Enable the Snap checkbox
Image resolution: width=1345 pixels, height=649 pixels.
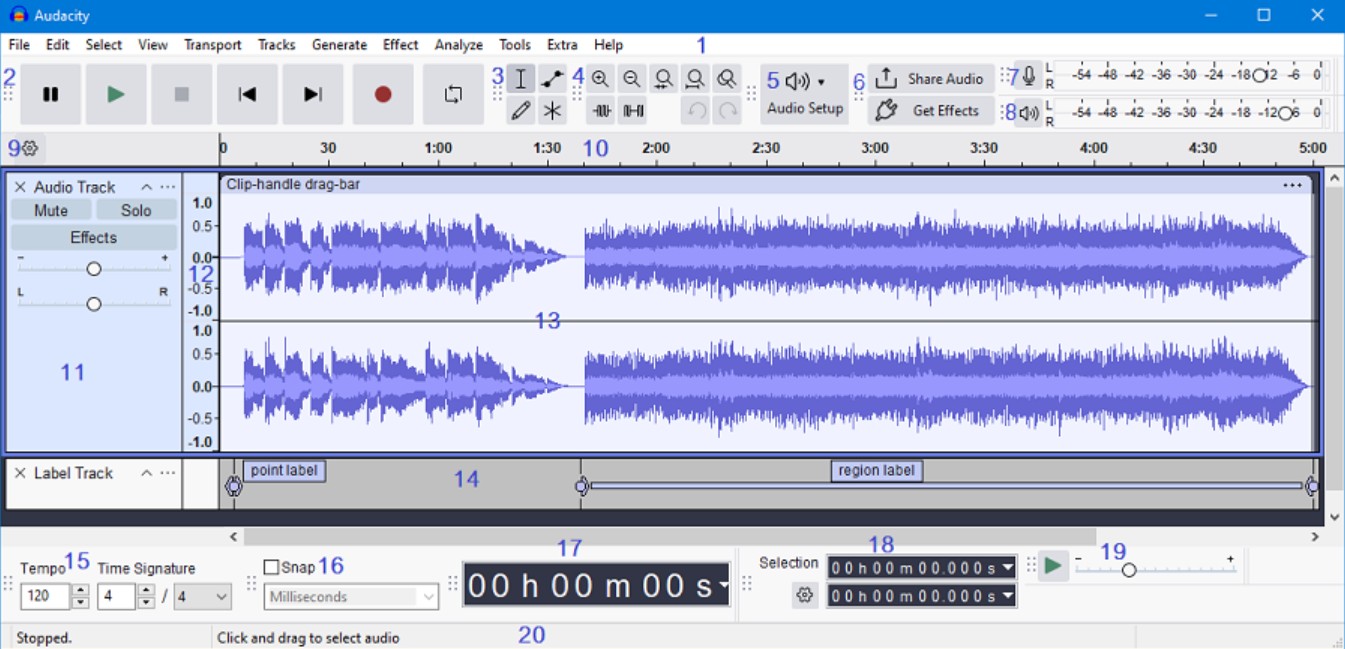[271, 567]
